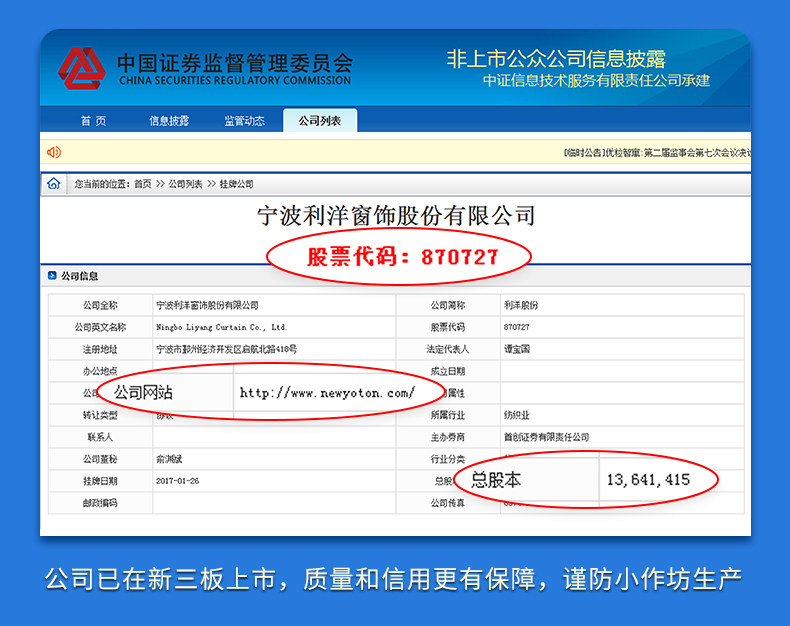Click the 挂牌公司 breadcrumb link
Viewport: 790px width, 626px height.
tap(237, 184)
